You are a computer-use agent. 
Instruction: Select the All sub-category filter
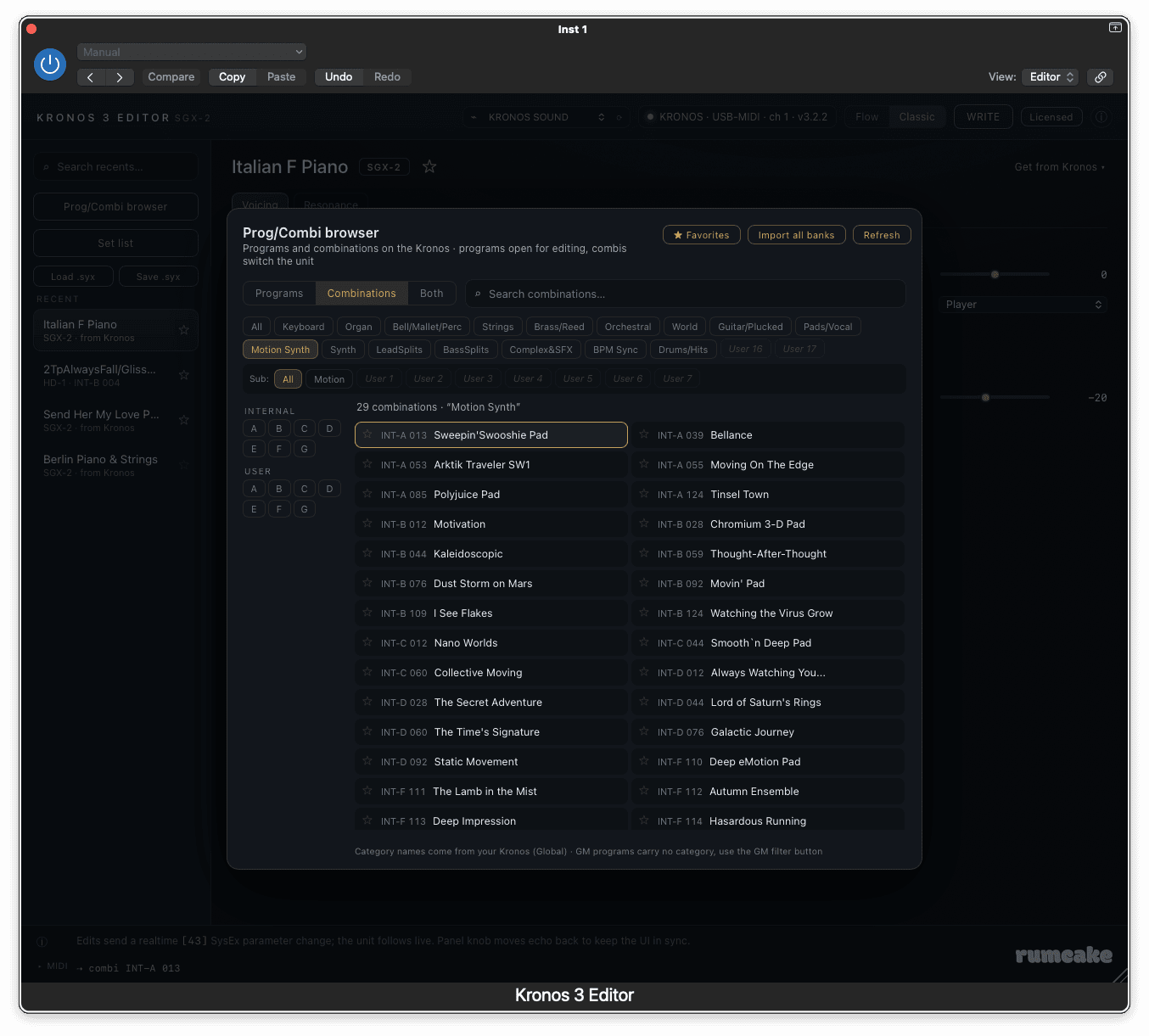[289, 379]
